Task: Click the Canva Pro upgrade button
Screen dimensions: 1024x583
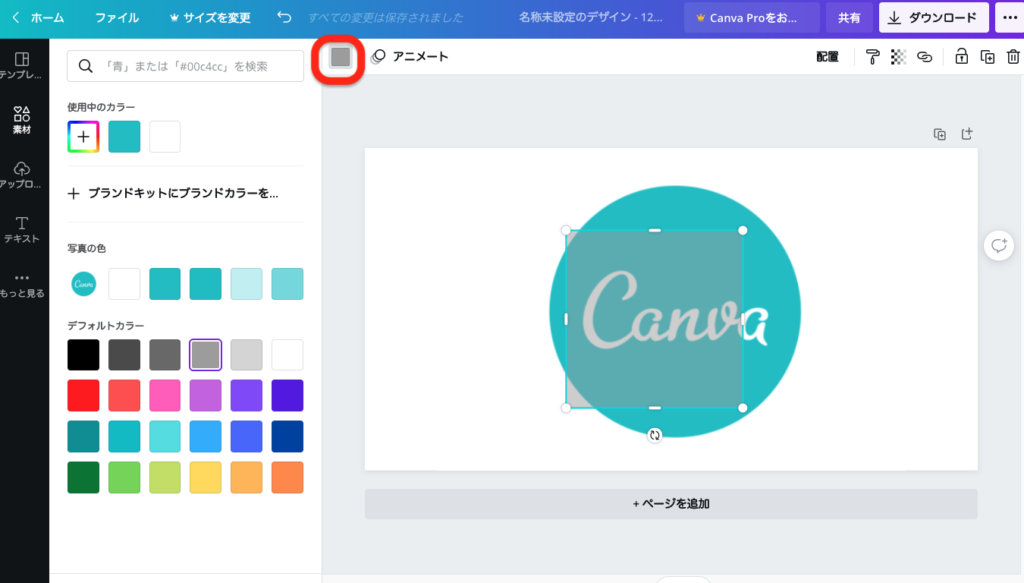Action: click(x=752, y=18)
